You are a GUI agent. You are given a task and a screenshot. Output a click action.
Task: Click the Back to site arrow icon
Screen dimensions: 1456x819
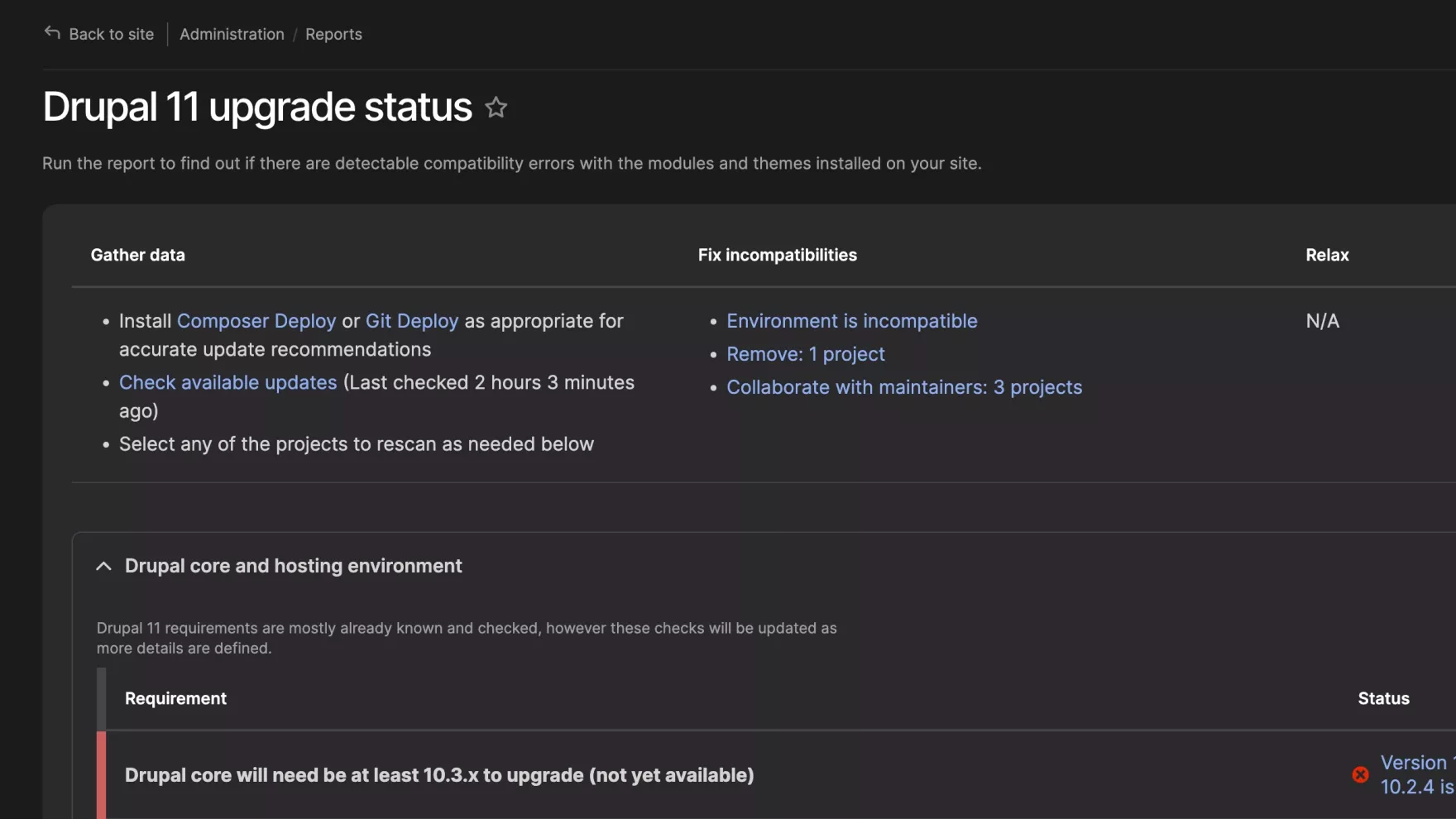pyautogui.click(x=52, y=33)
